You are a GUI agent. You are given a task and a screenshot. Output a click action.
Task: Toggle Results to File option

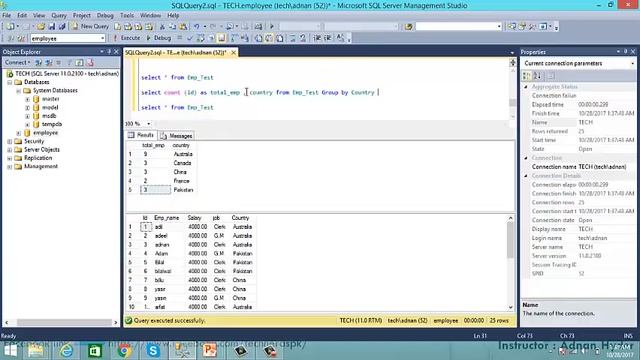280,38
